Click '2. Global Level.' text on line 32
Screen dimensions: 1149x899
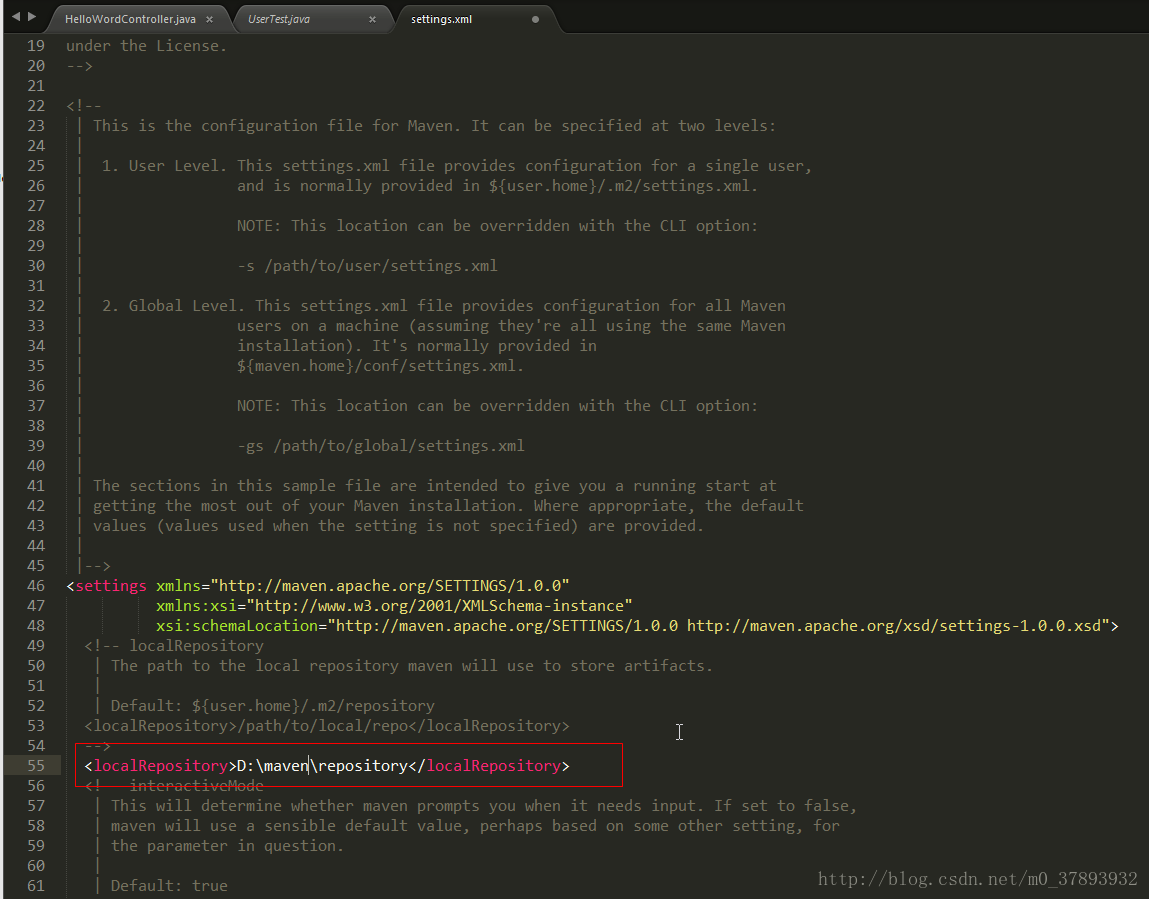click(174, 306)
